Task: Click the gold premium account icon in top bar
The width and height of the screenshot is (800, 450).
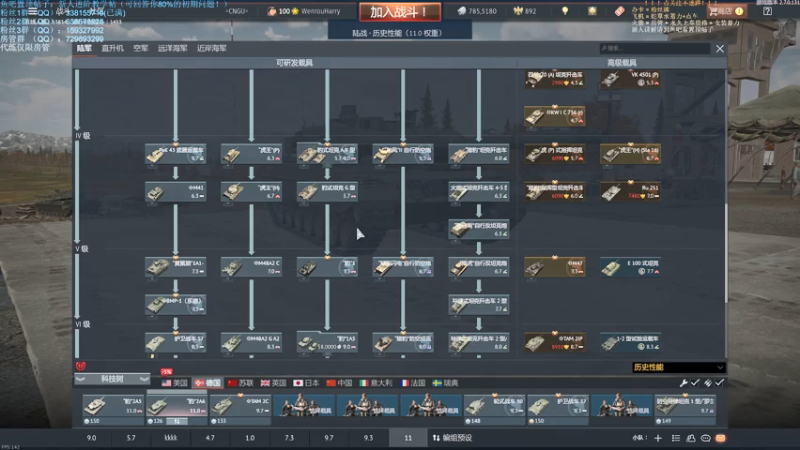Action: (592, 11)
